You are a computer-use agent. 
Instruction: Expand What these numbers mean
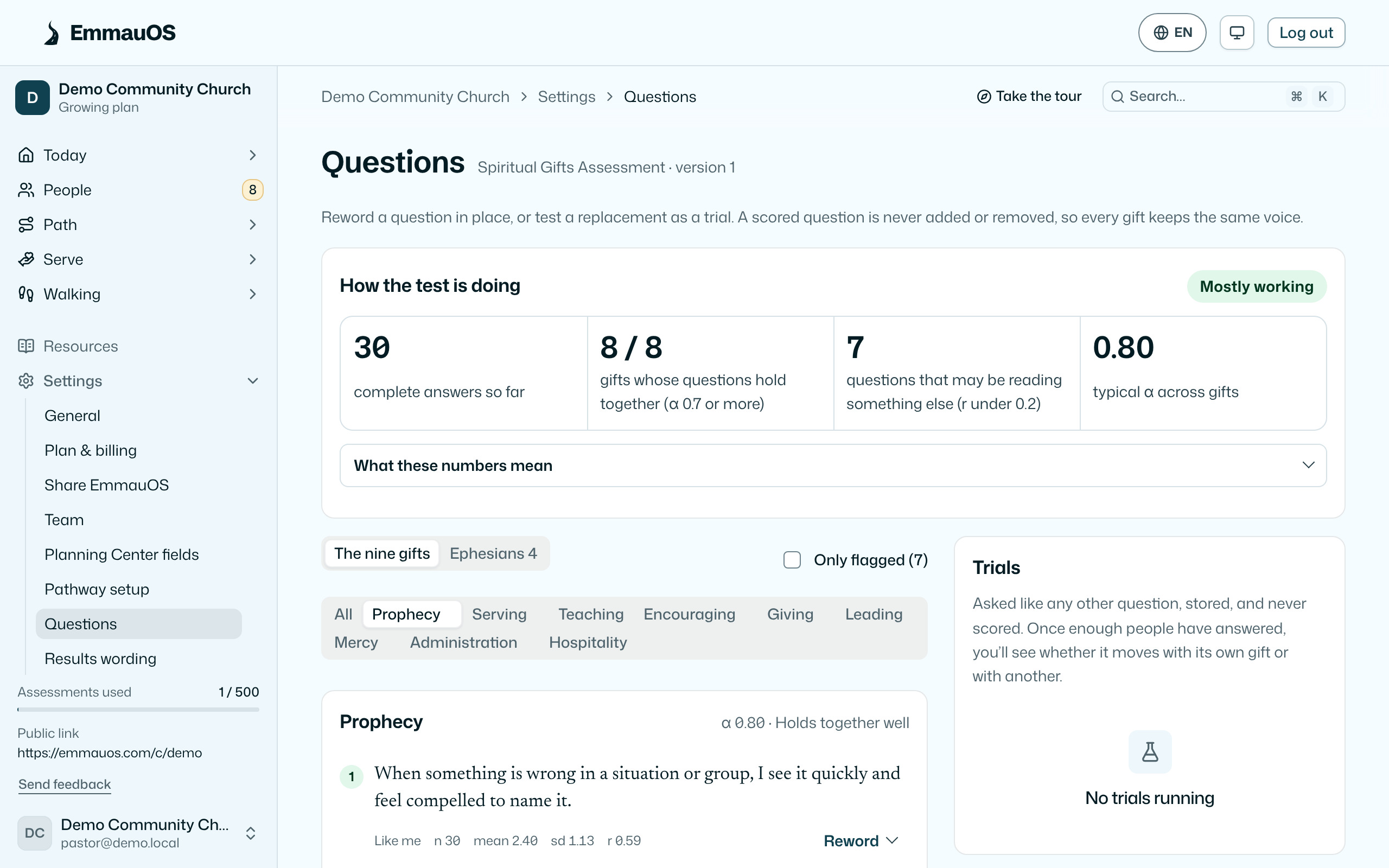point(833,465)
